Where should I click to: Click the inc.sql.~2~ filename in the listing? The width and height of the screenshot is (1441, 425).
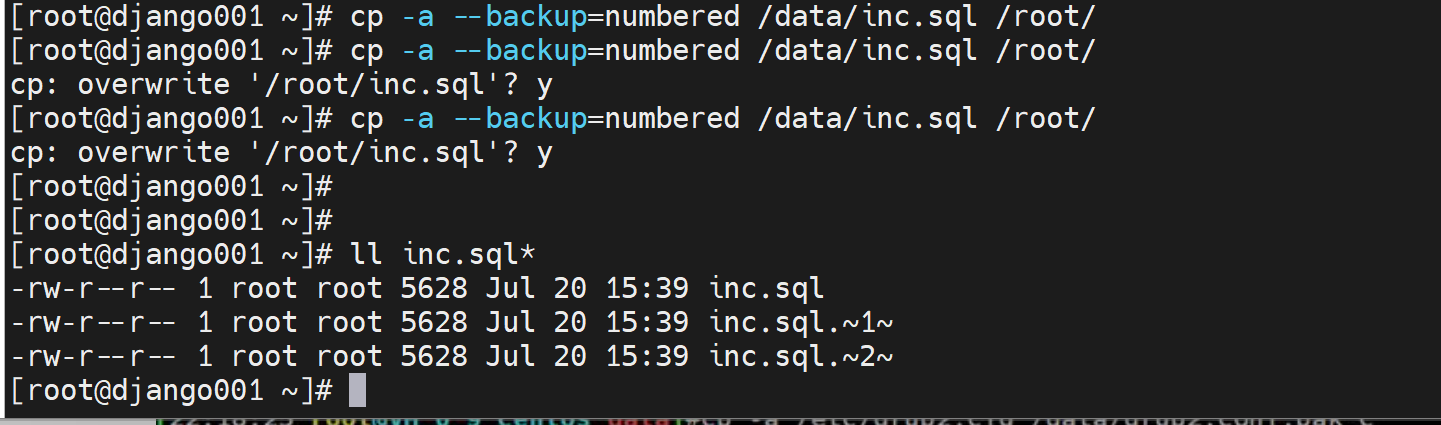tap(801, 356)
